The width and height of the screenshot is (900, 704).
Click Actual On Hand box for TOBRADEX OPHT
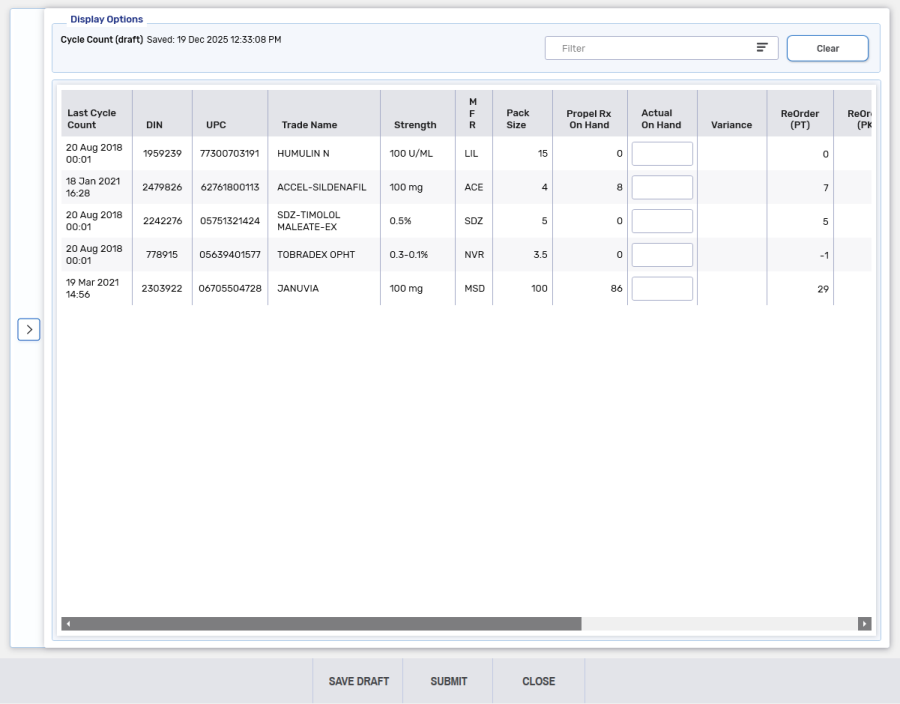[x=662, y=255]
